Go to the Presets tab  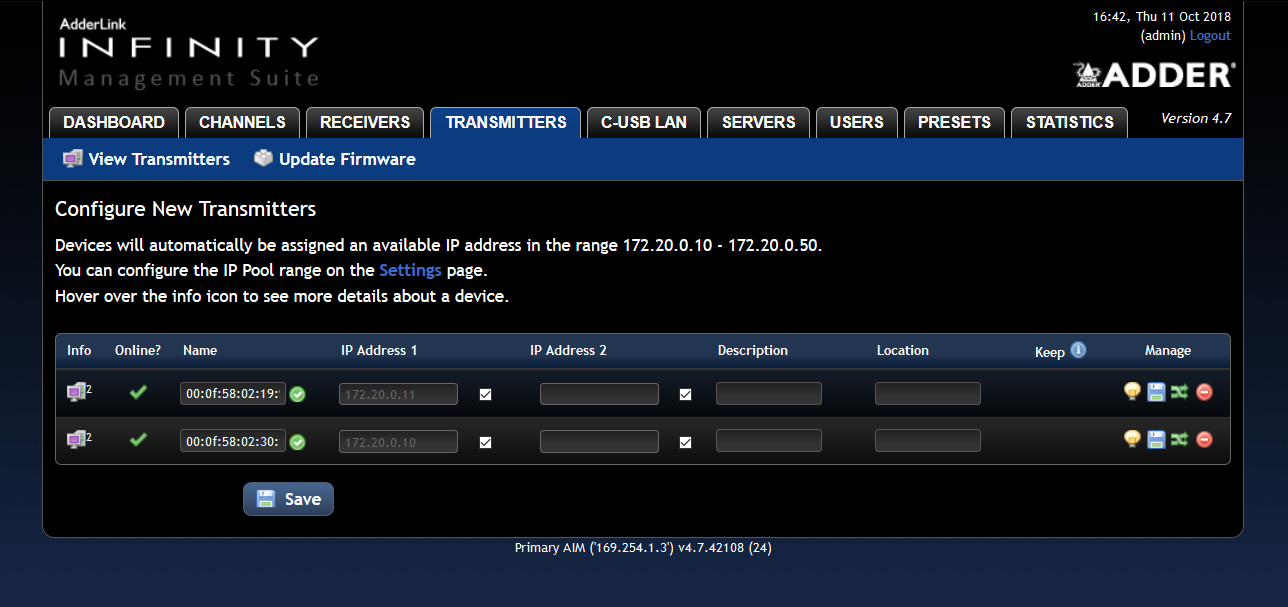[954, 122]
